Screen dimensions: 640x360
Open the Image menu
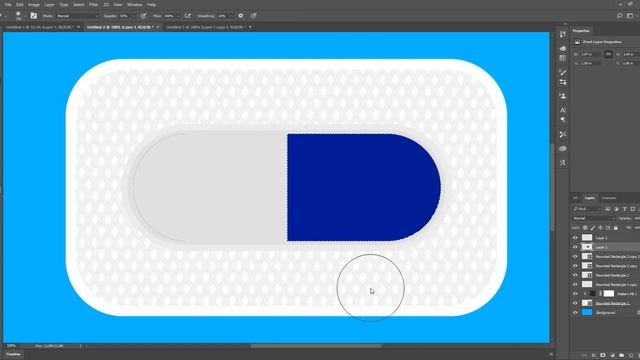[34, 4]
